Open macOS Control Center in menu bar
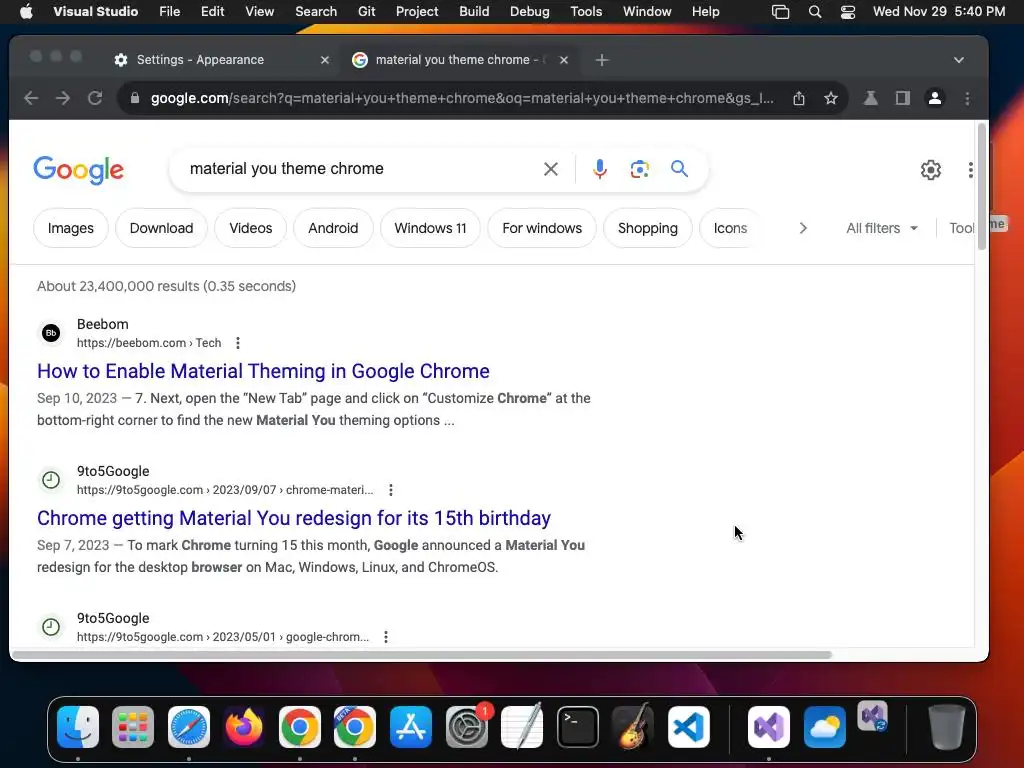This screenshot has height=768, width=1024. click(x=848, y=11)
